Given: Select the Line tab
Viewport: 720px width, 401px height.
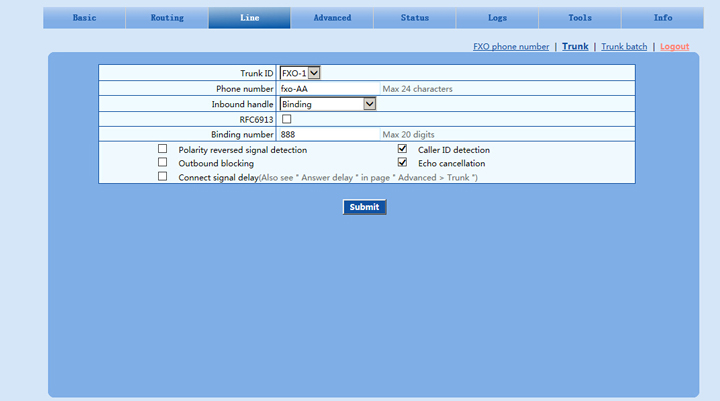Looking at the screenshot, I should [249, 18].
